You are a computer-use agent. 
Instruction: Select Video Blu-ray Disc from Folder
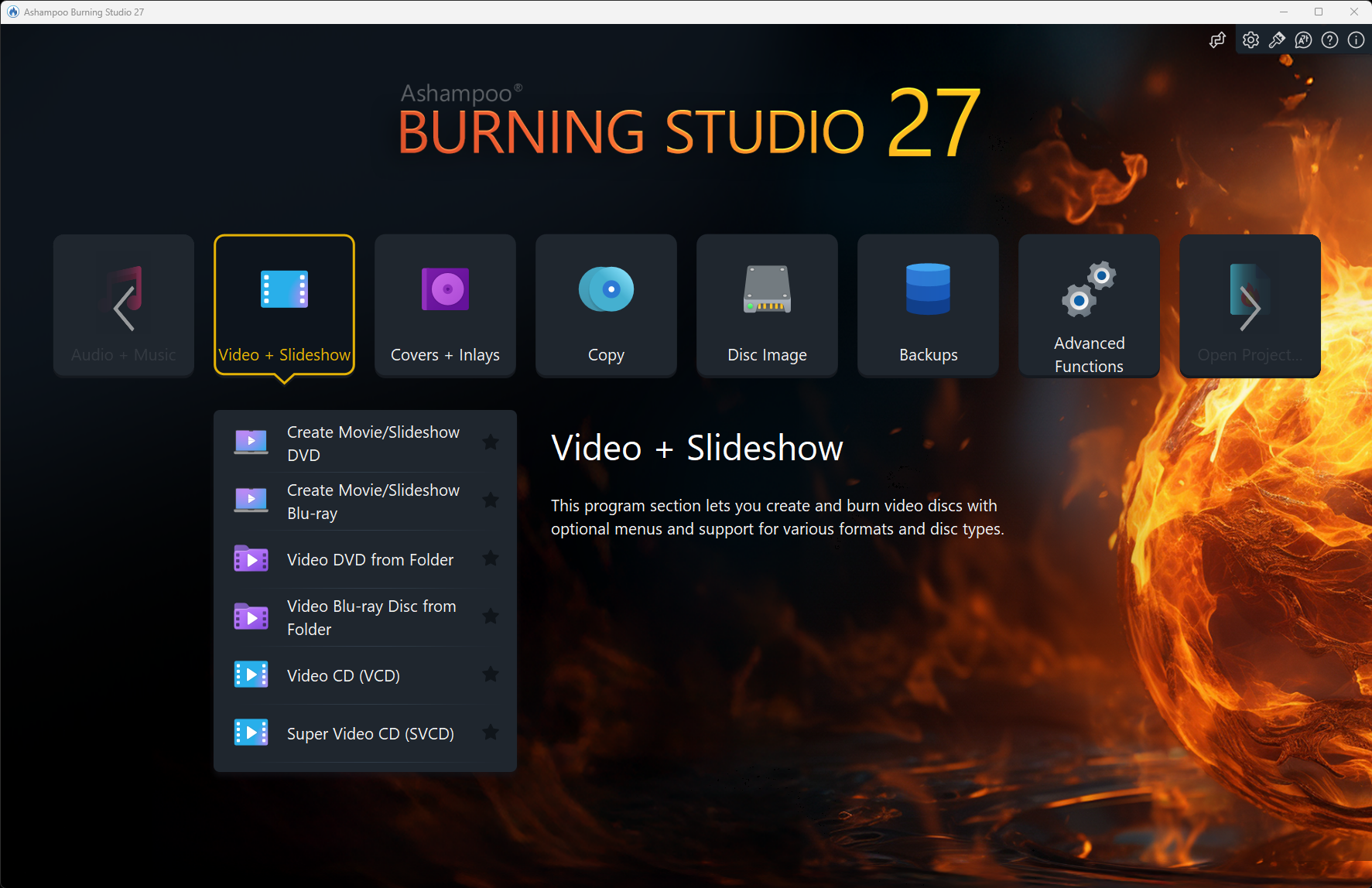click(x=371, y=617)
